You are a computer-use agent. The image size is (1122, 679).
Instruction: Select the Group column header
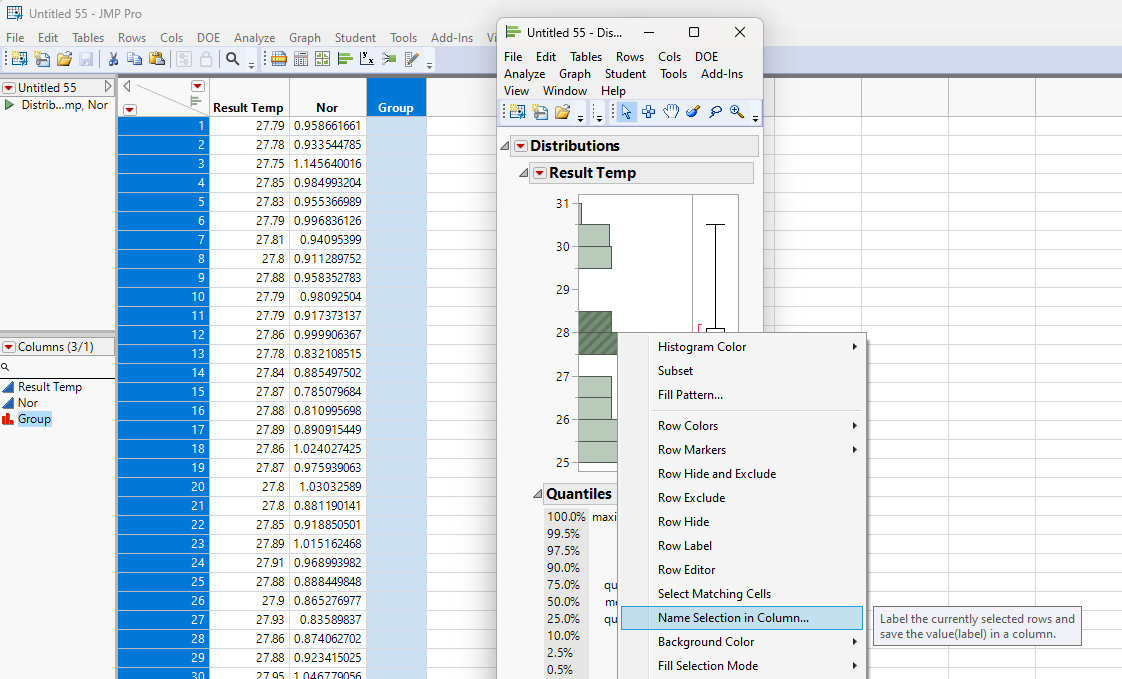click(396, 107)
